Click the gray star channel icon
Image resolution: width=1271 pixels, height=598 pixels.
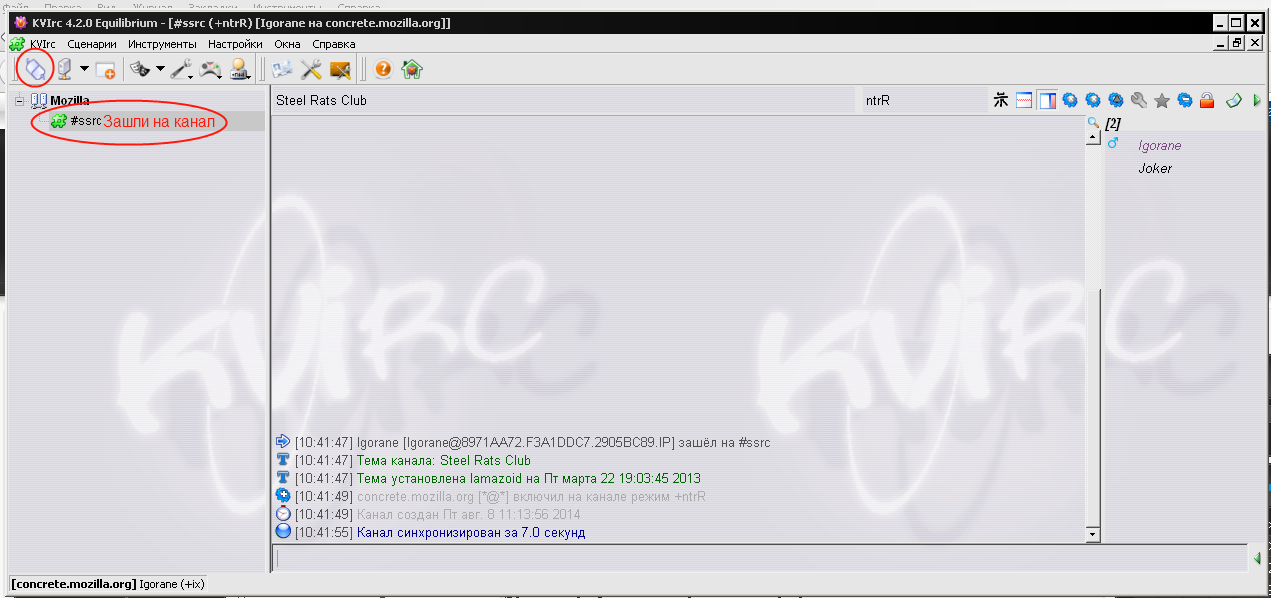tap(1162, 100)
